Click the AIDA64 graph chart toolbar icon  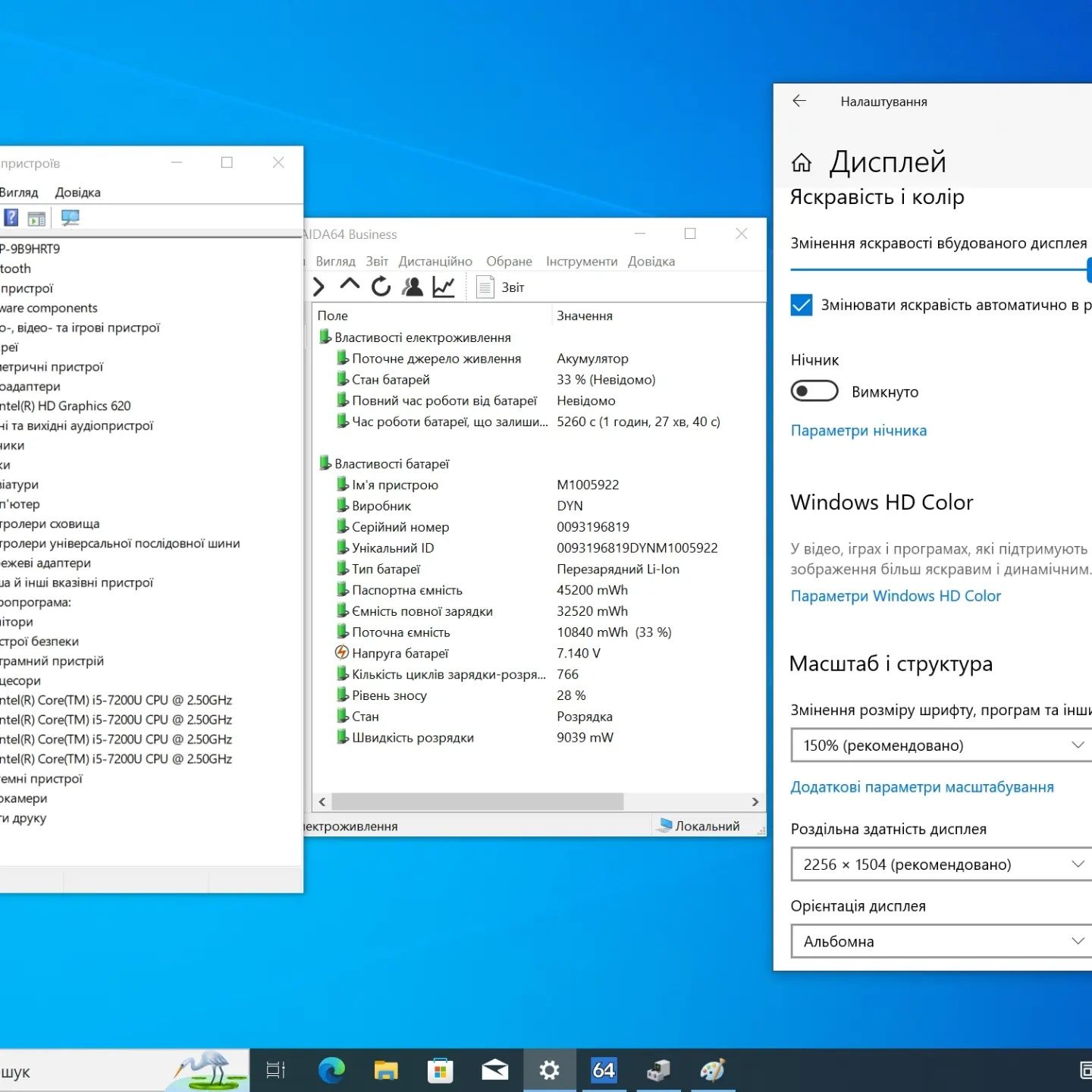[x=444, y=287]
